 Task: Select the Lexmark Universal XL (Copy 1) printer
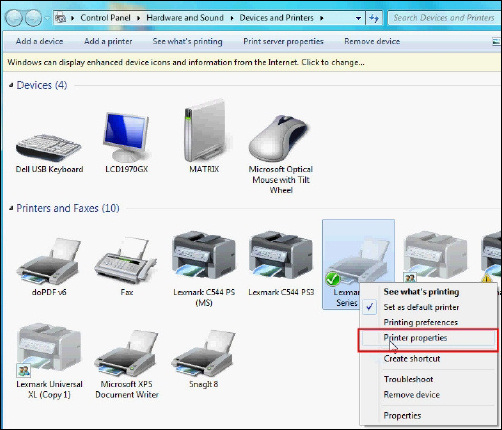point(49,362)
